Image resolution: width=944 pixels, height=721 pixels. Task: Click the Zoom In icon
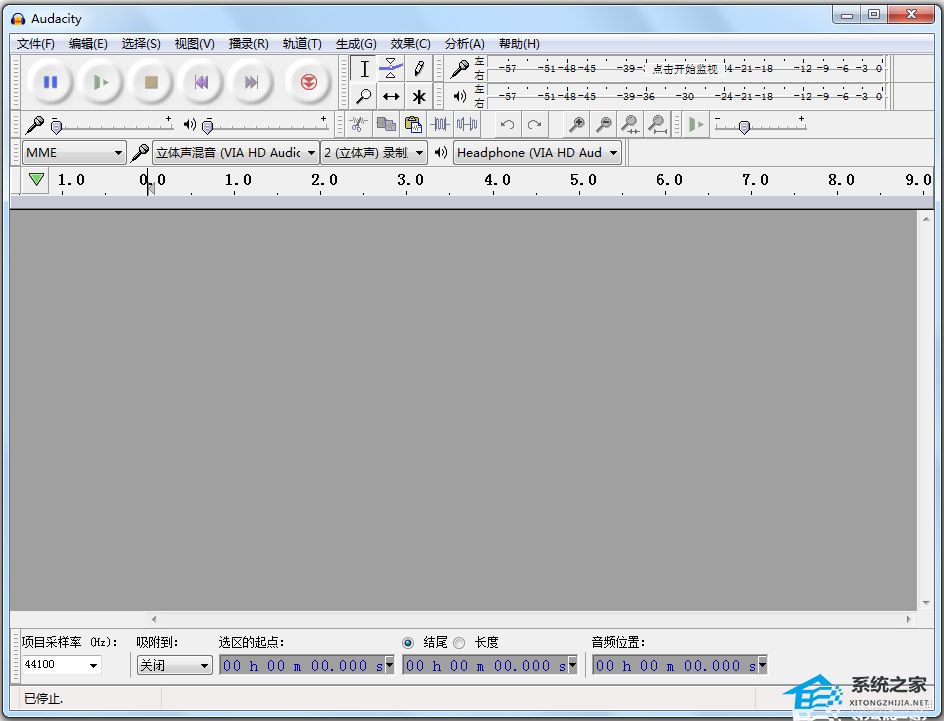(576, 125)
